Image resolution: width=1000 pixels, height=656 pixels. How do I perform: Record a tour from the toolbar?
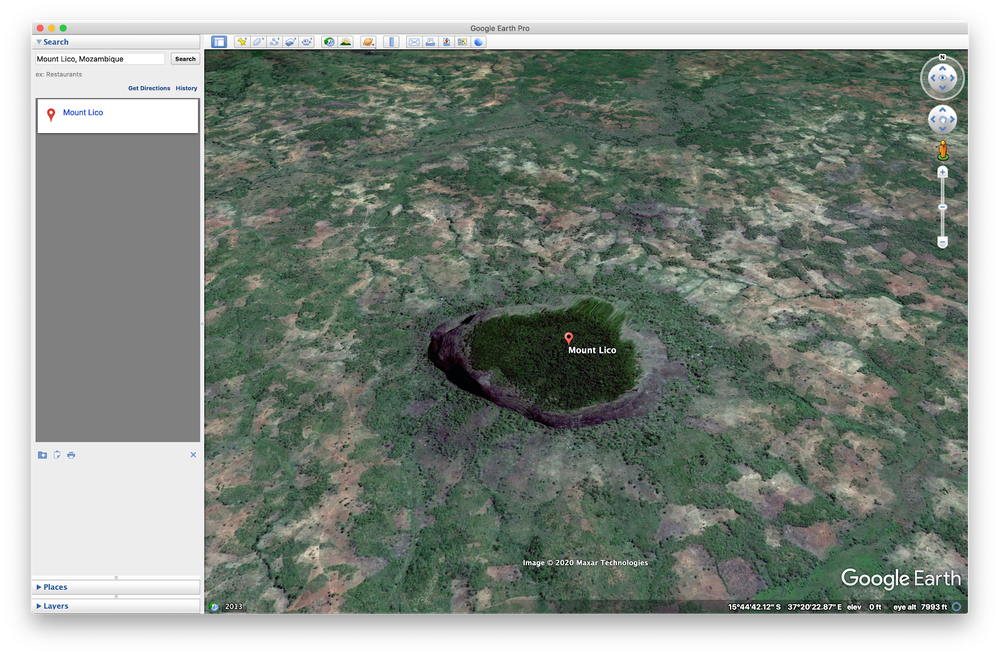point(307,42)
